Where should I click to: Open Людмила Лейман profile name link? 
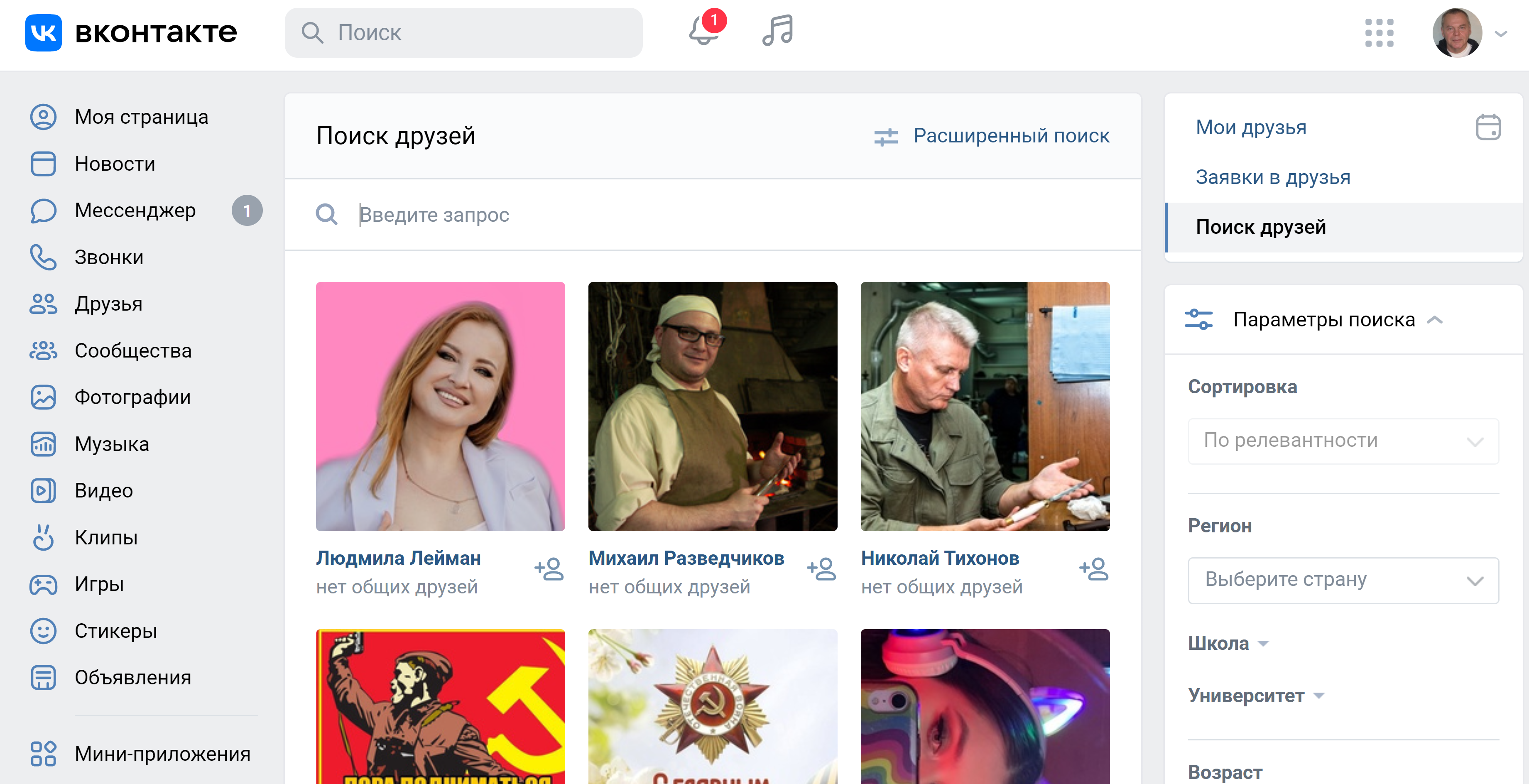click(x=398, y=558)
